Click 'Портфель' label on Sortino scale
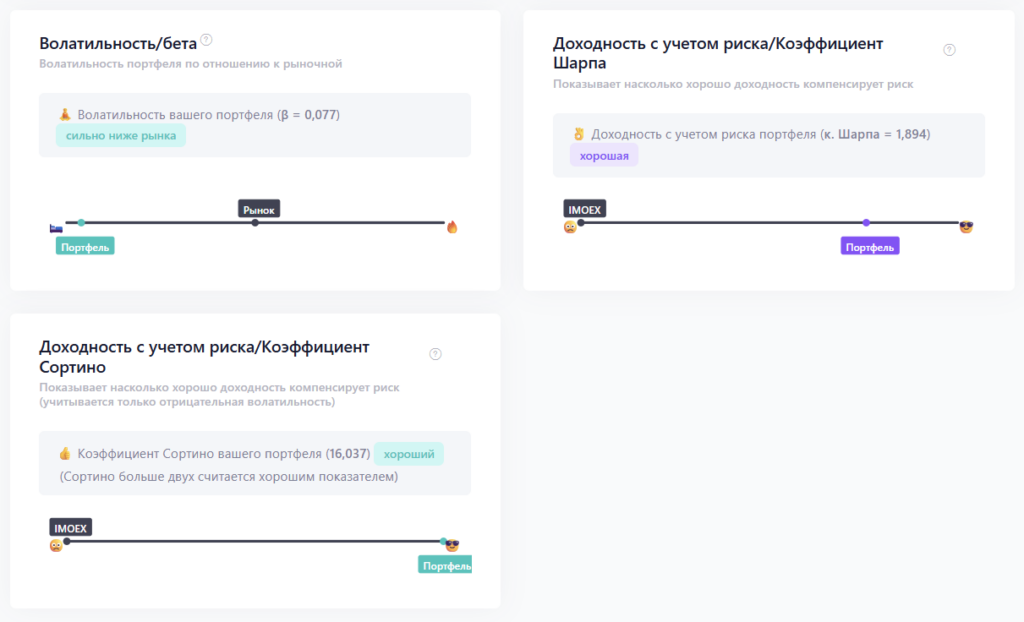Viewport: 1024px width, 622px height. tap(445, 565)
